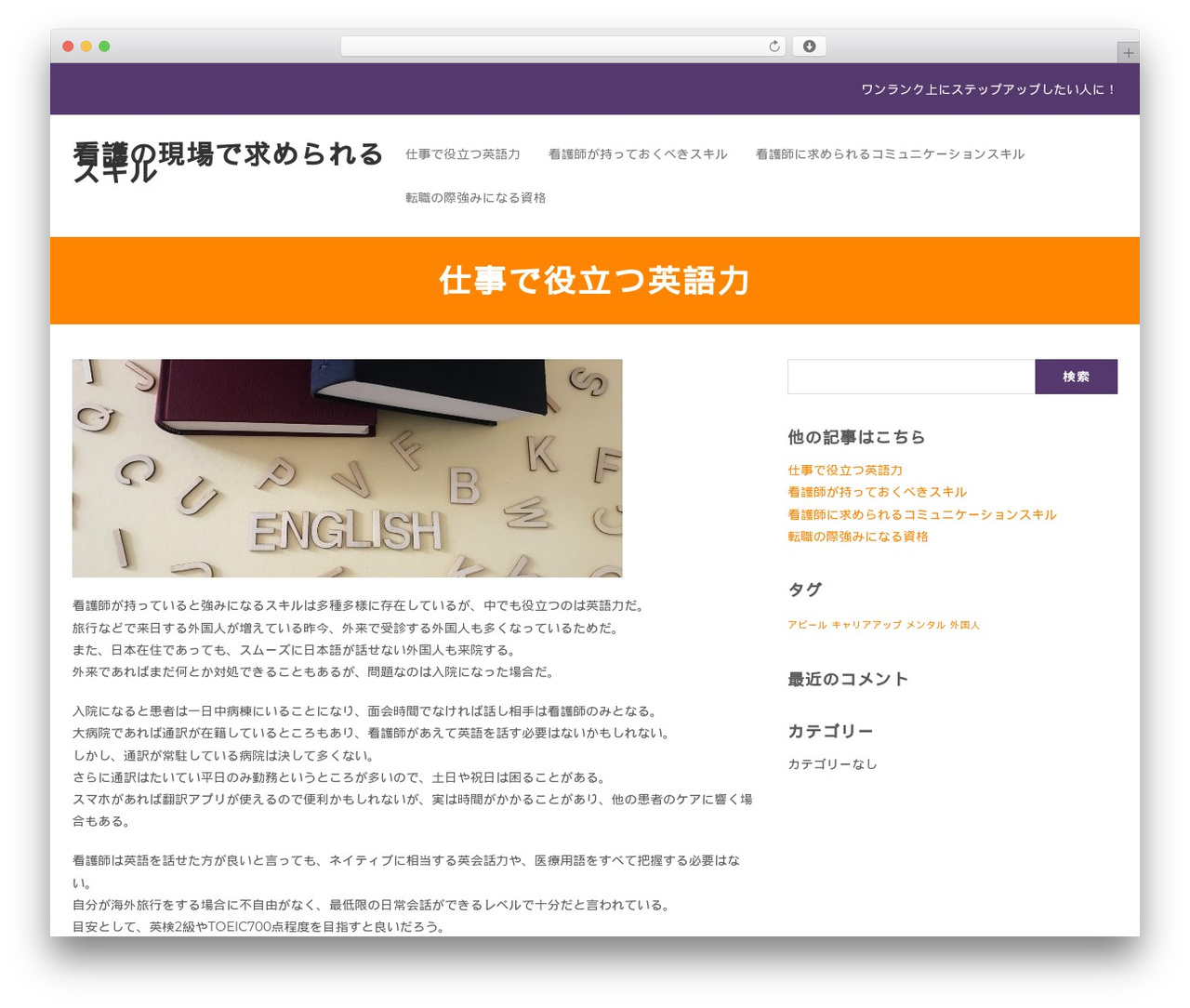
Task: Open nav menu item 仕事で役立つ英語力
Action: pos(463,154)
